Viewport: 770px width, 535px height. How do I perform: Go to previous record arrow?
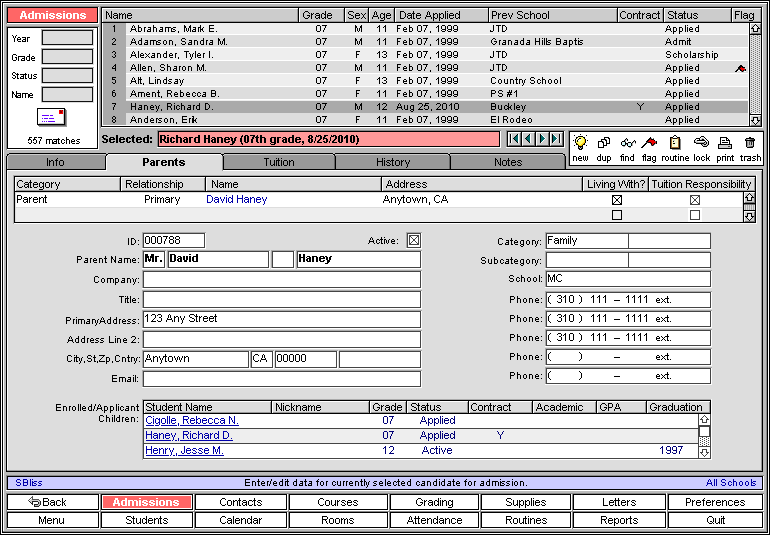[x=528, y=139]
